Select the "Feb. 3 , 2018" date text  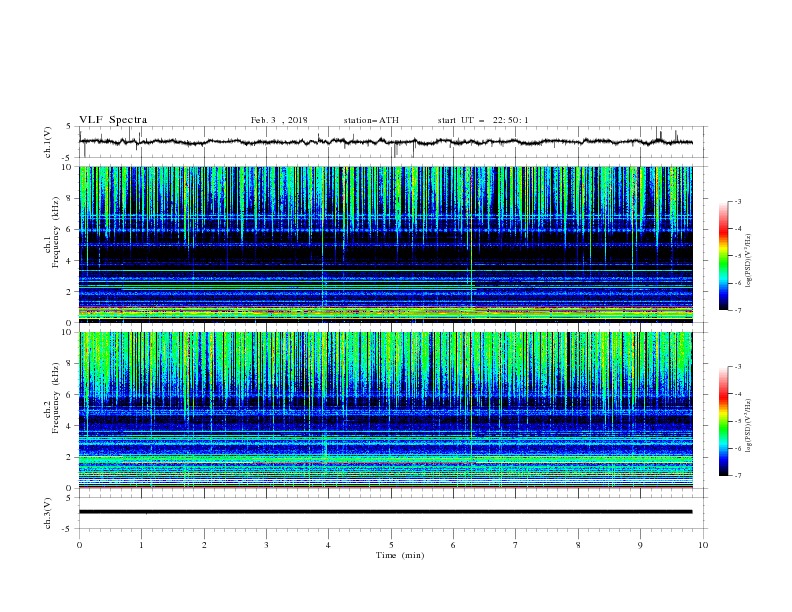point(279,120)
